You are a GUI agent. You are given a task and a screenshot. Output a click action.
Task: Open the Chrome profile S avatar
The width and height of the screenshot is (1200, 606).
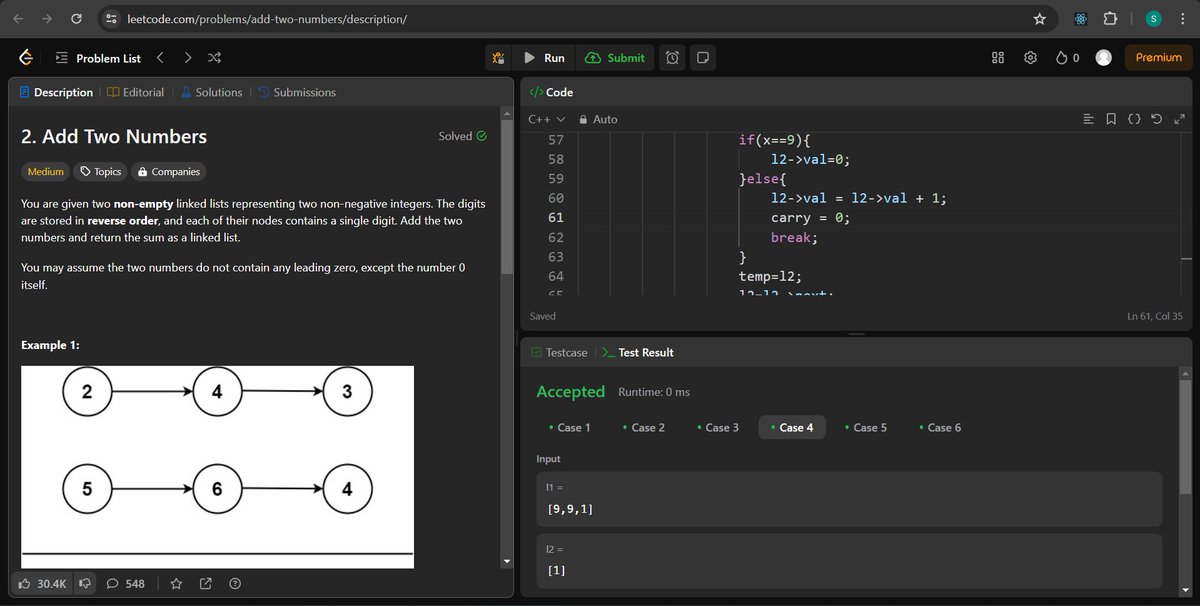[x=1153, y=18]
